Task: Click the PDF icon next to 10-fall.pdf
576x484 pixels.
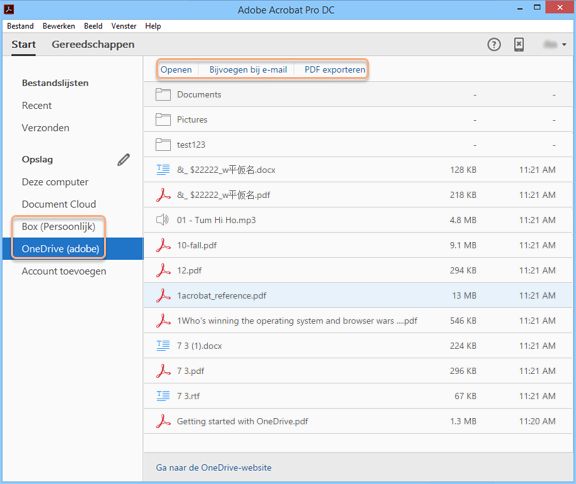Action: [x=163, y=245]
